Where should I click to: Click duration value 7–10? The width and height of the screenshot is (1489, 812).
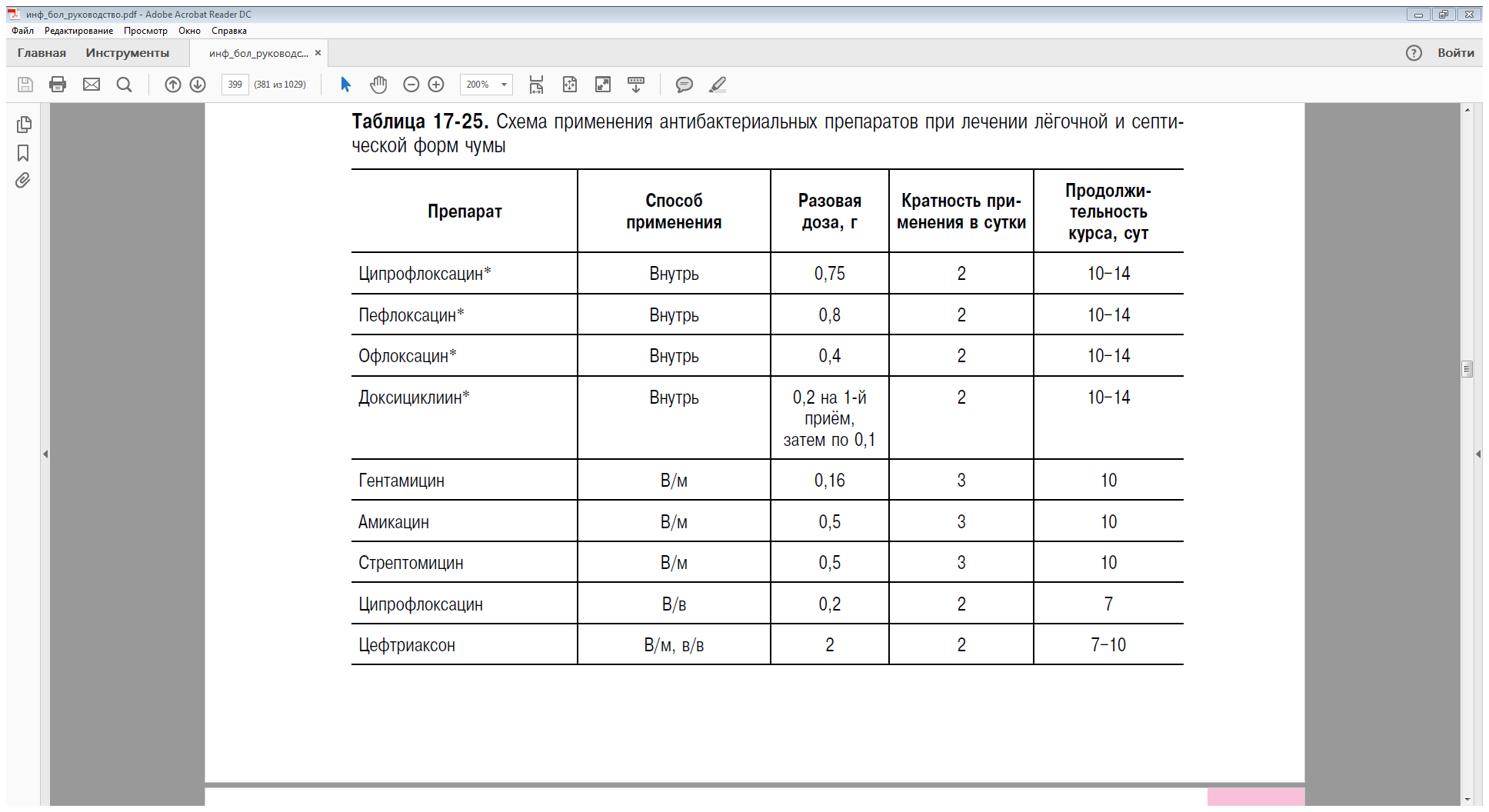tap(1108, 645)
